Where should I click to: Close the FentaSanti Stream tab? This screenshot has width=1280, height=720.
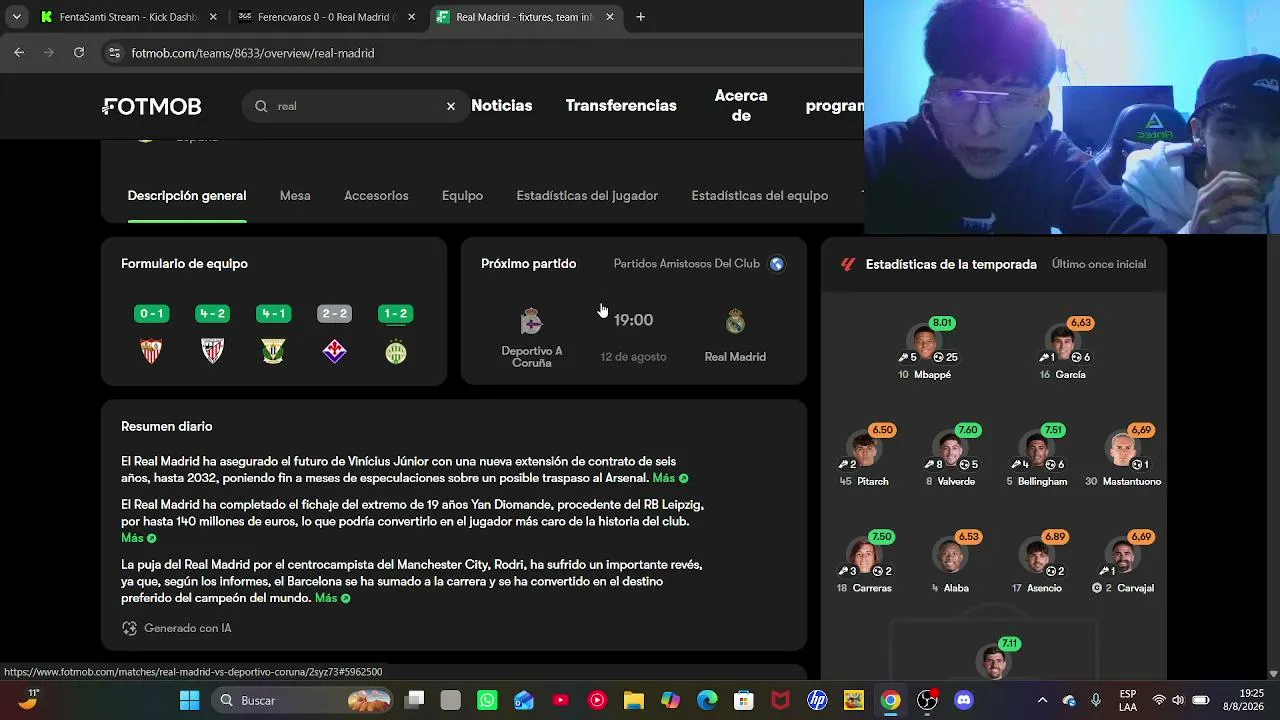[212, 17]
